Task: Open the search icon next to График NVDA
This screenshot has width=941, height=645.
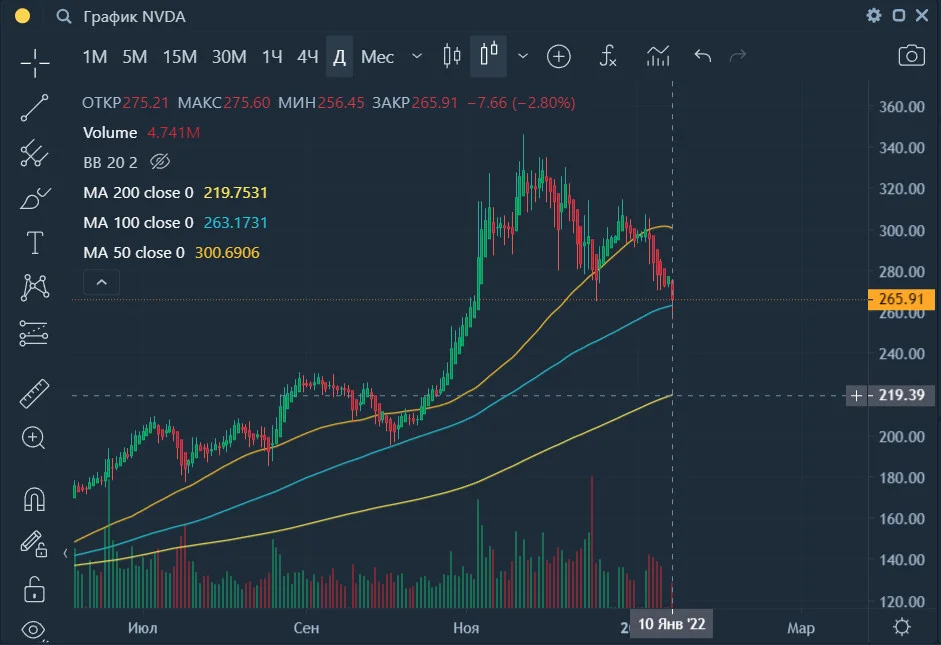Action: [64, 17]
